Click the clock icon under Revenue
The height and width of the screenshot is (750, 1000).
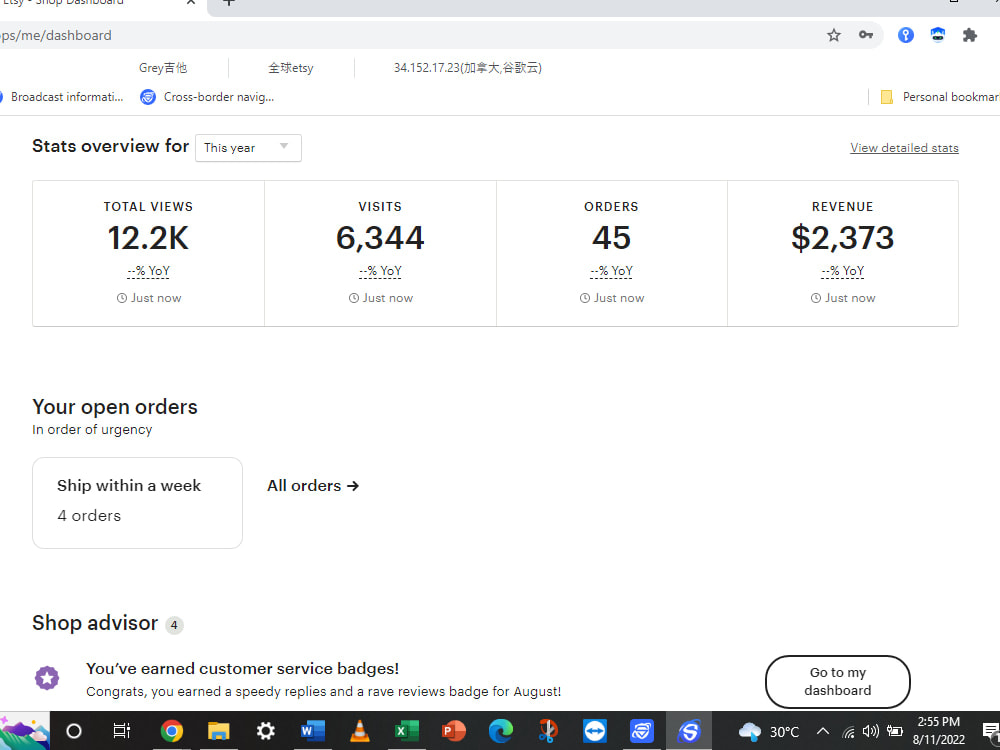[816, 298]
